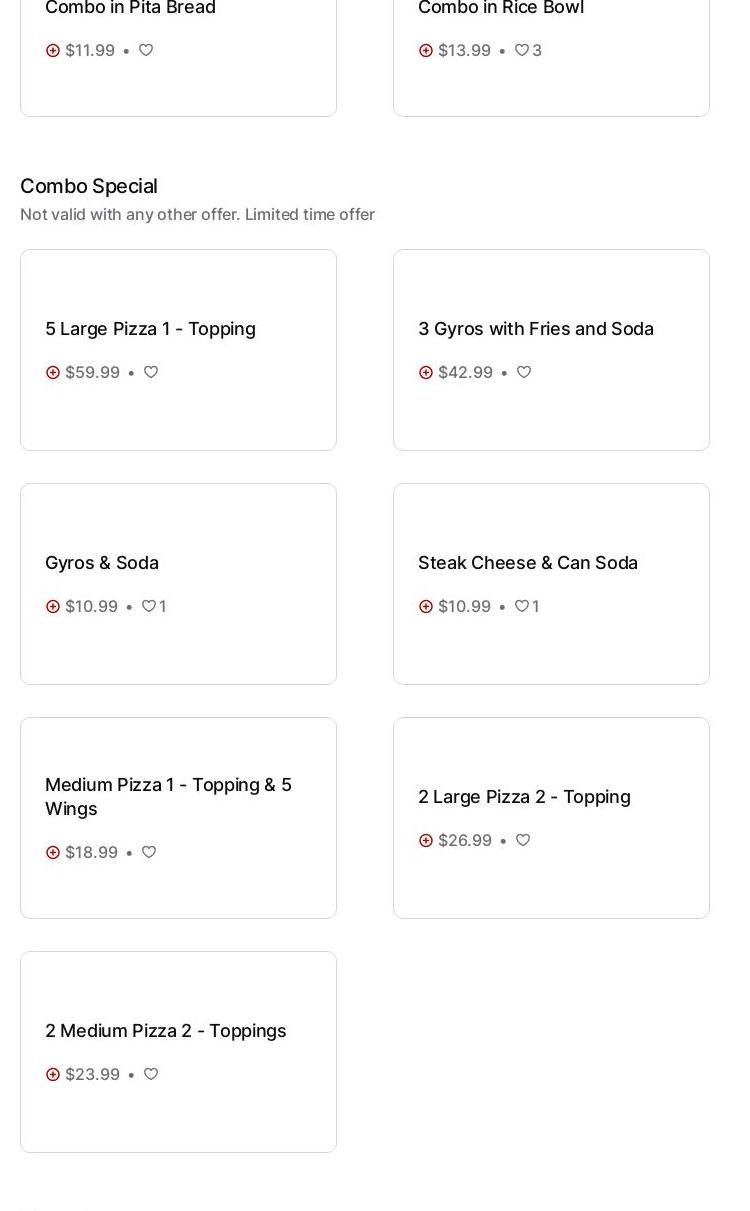
Task: Open Medium Pizza 1 - Topping & 5 Wings
Action: tap(168, 796)
